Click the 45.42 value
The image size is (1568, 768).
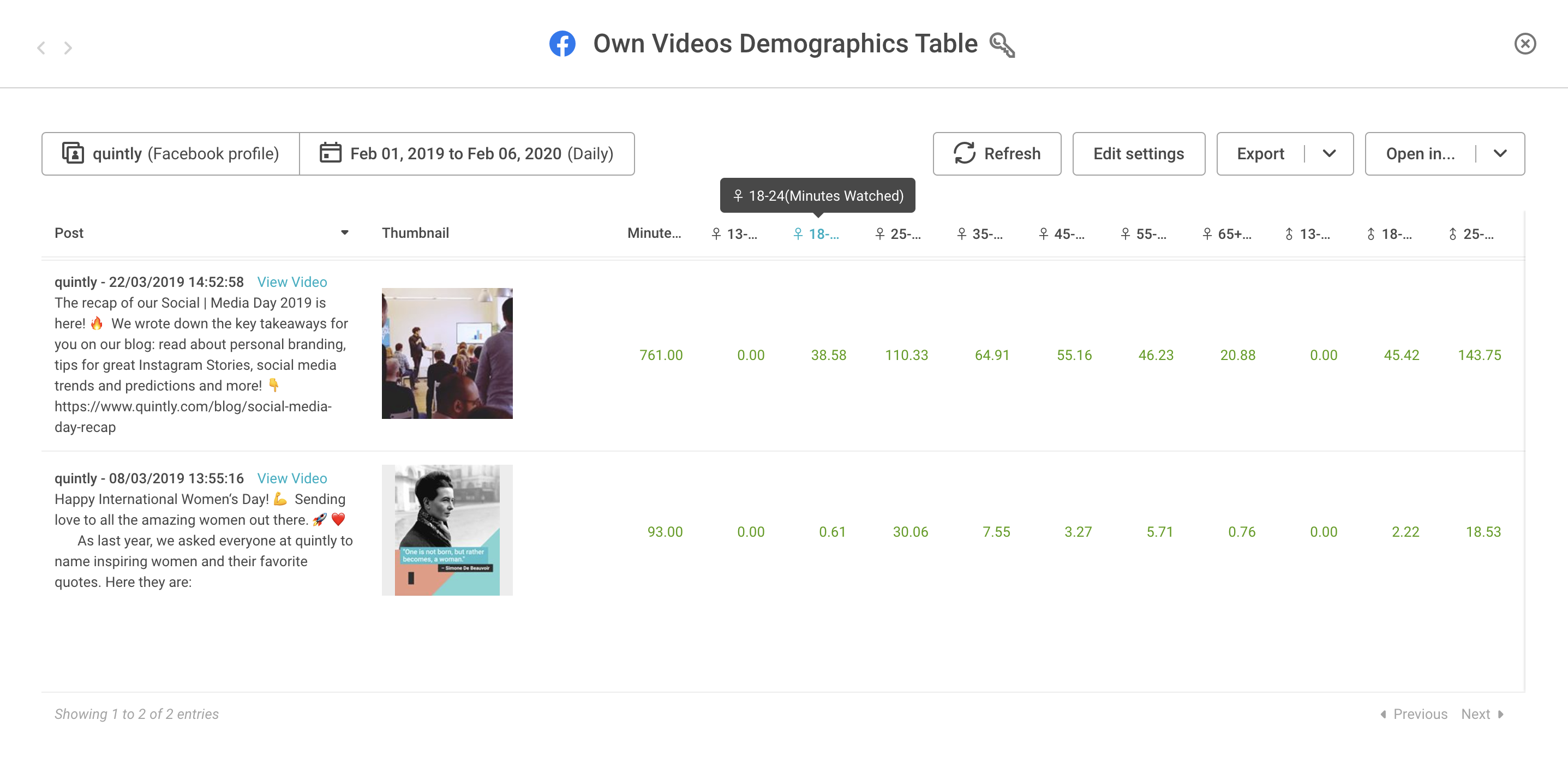[x=1401, y=355]
